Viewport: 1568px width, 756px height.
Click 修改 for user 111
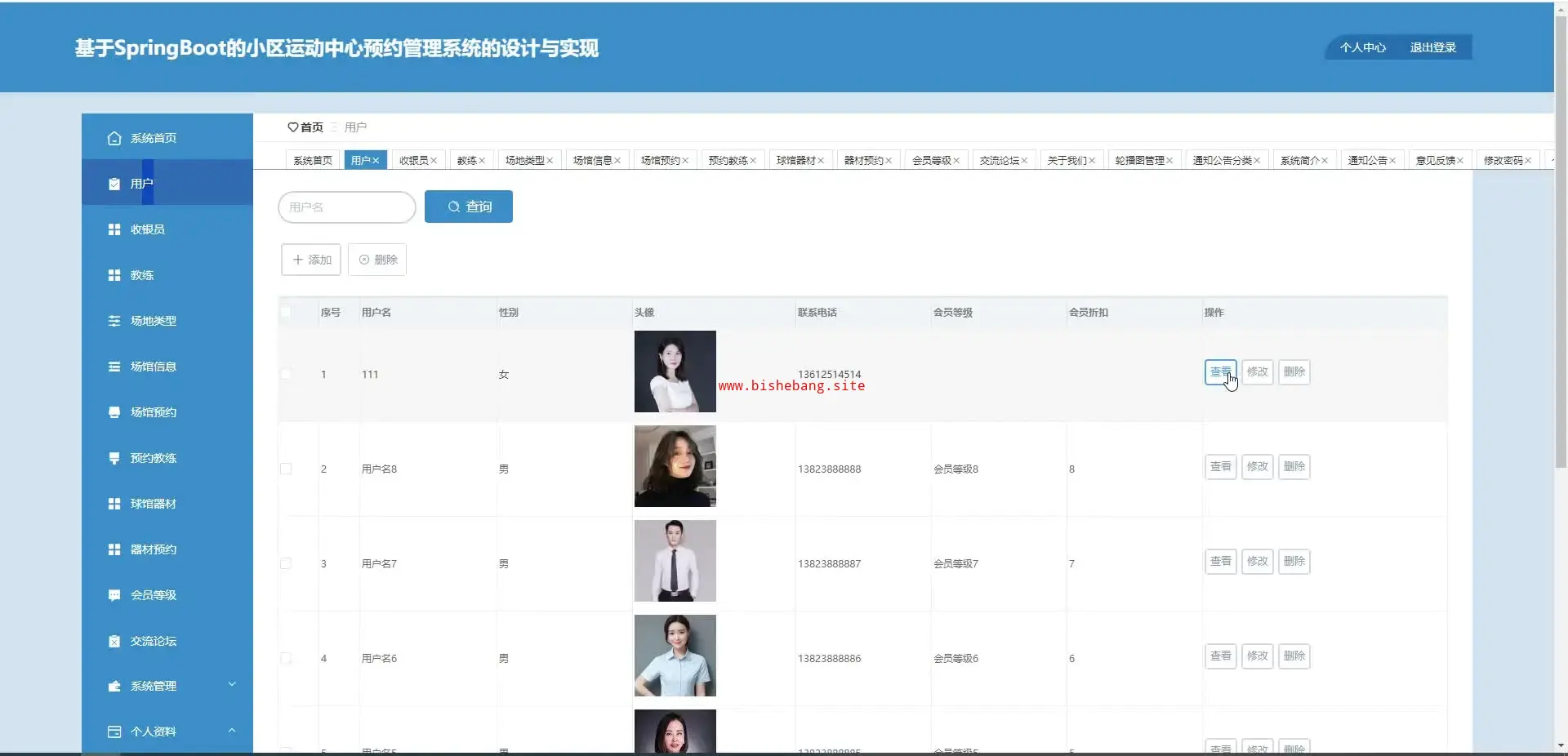tap(1258, 372)
